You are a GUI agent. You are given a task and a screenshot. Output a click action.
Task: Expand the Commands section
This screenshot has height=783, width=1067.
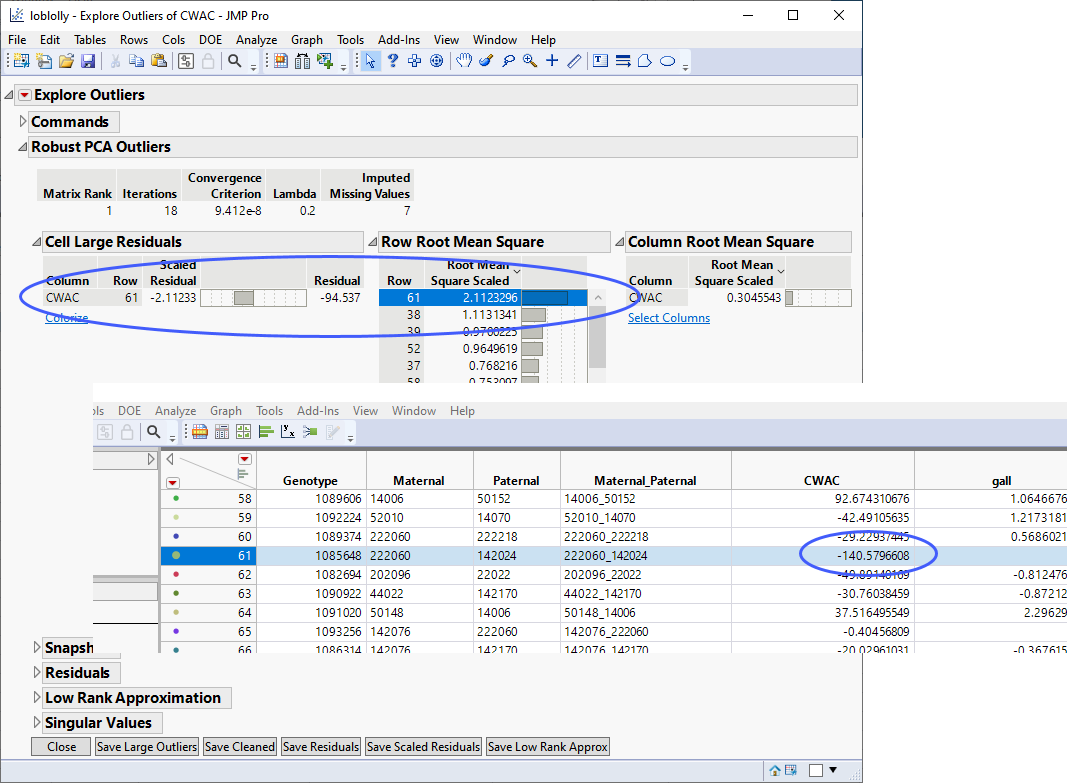click(24, 122)
